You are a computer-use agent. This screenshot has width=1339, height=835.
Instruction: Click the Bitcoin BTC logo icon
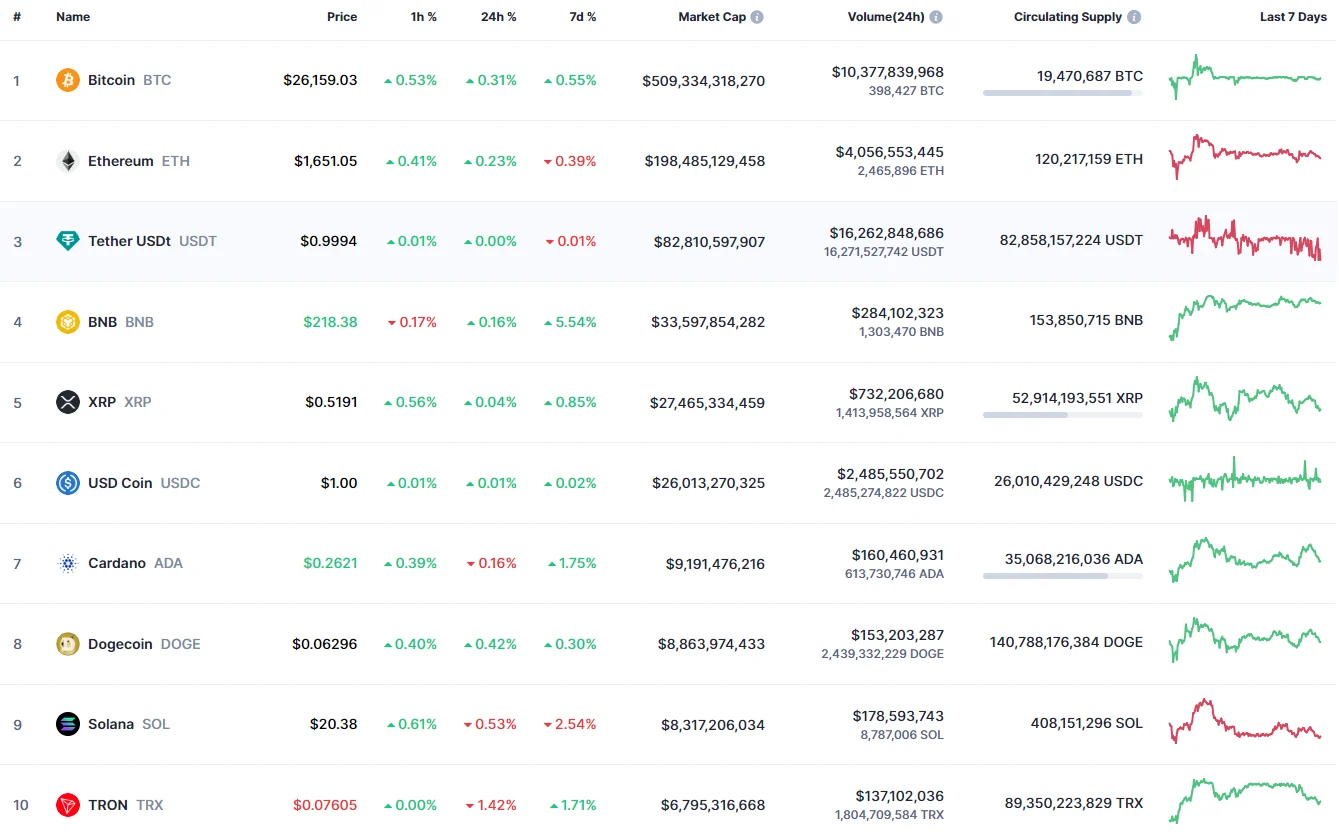coord(67,79)
